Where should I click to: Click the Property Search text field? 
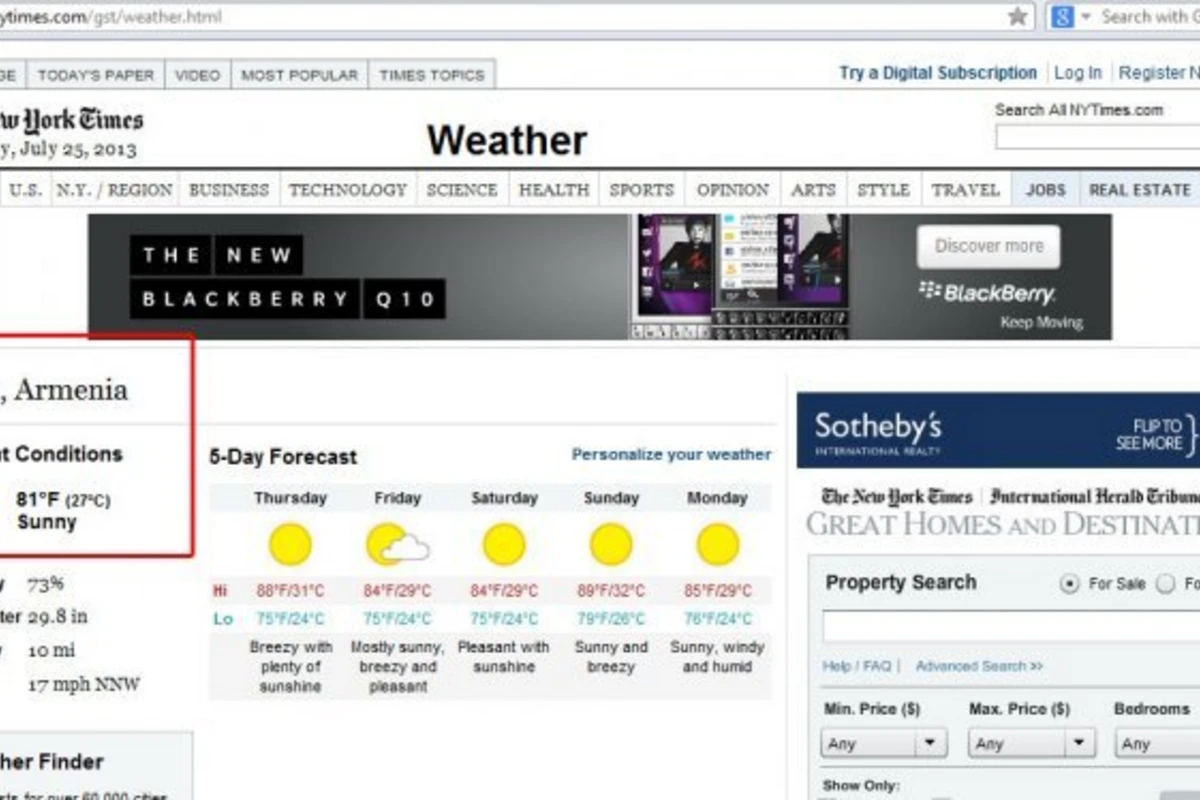[1011, 627]
